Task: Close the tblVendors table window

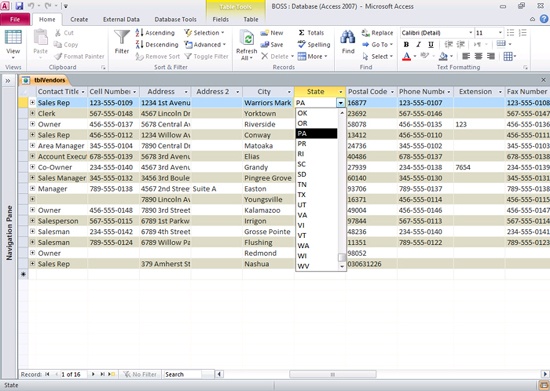Action: pyautogui.click(x=543, y=80)
